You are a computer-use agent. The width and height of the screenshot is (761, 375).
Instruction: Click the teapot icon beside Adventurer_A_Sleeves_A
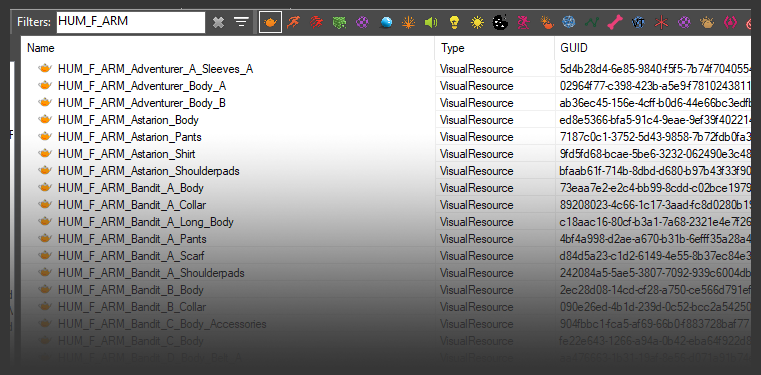click(45, 68)
